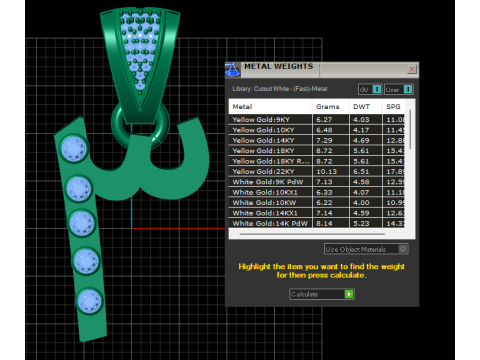Sort table by Grams column header
The image size is (480, 360).
click(x=330, y=107)
